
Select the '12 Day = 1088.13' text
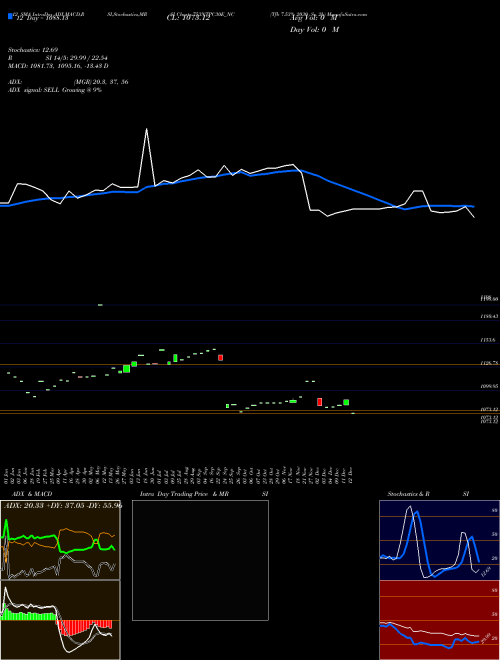[42, 19]
